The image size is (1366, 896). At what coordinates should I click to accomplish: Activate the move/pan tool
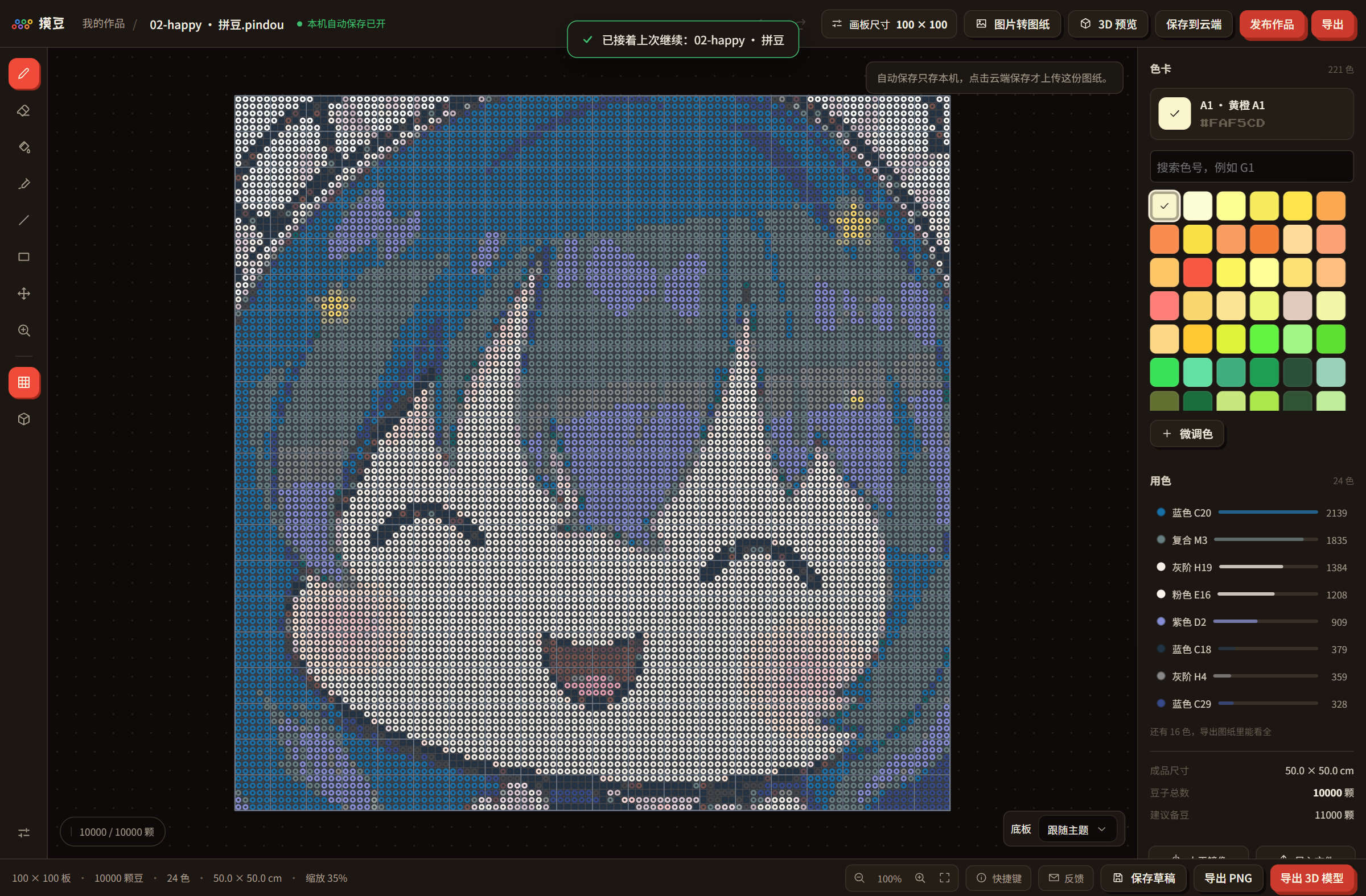[24, 294]
